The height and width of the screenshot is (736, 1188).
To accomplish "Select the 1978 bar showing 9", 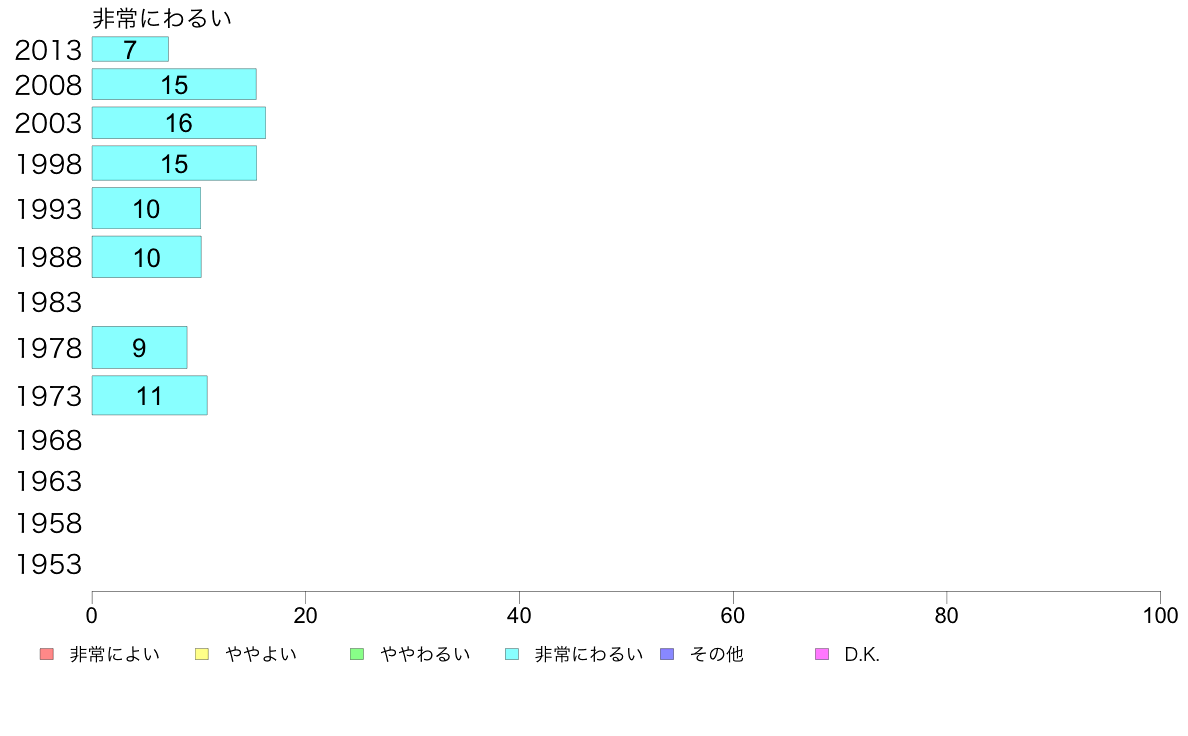I will 139,348.
